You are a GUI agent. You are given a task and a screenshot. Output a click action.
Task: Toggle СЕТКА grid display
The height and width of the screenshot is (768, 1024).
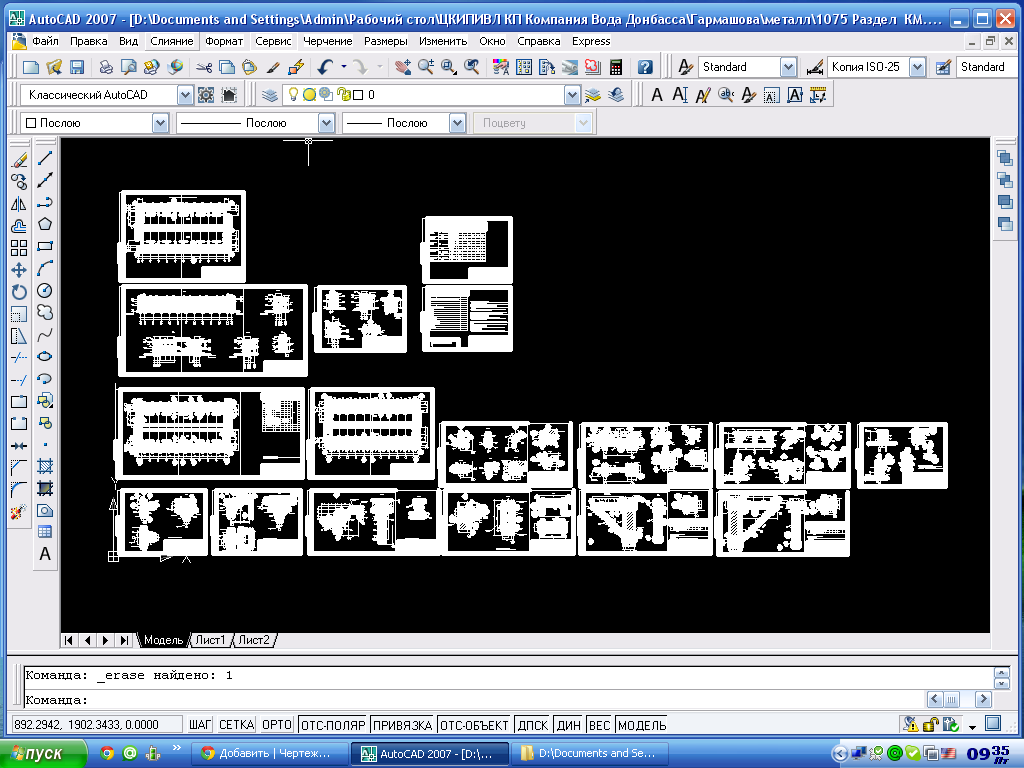point(236,725)
